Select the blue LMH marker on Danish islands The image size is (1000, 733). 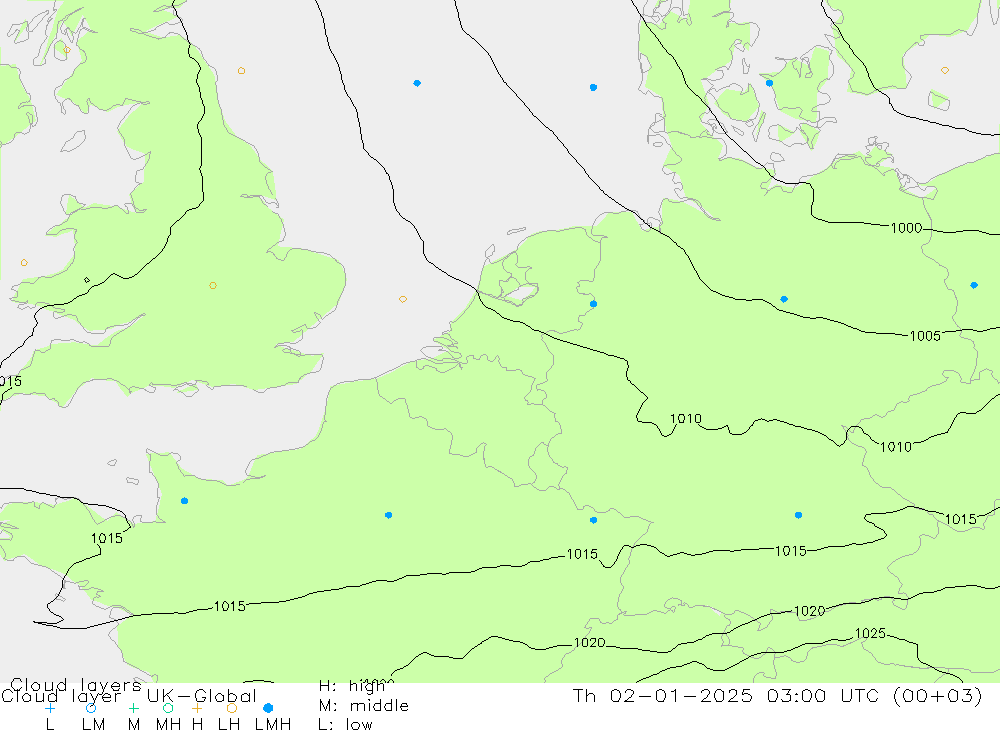tap(770, 83)
